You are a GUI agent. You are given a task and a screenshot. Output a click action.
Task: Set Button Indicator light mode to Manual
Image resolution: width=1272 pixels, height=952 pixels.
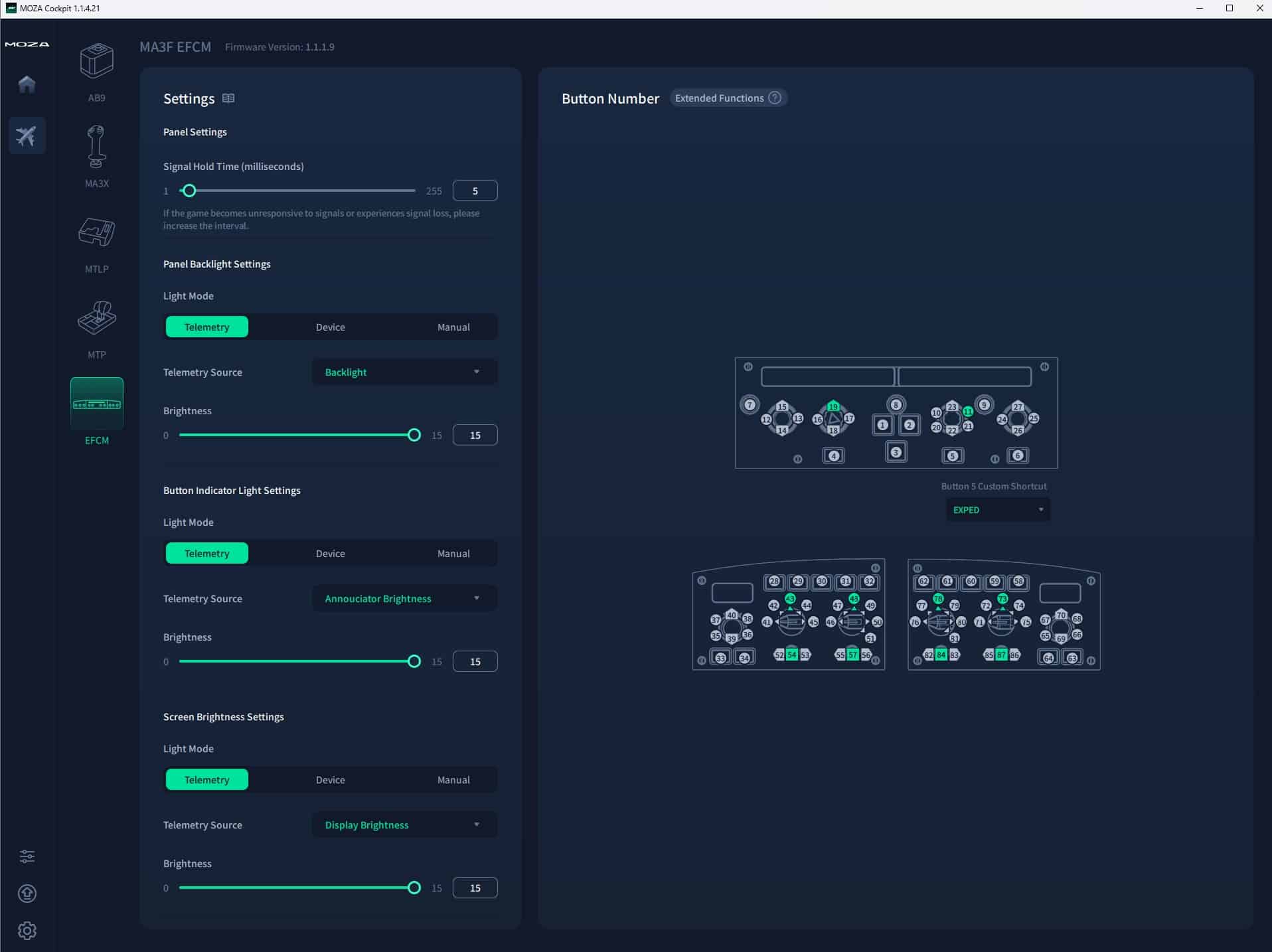(453, 553)
